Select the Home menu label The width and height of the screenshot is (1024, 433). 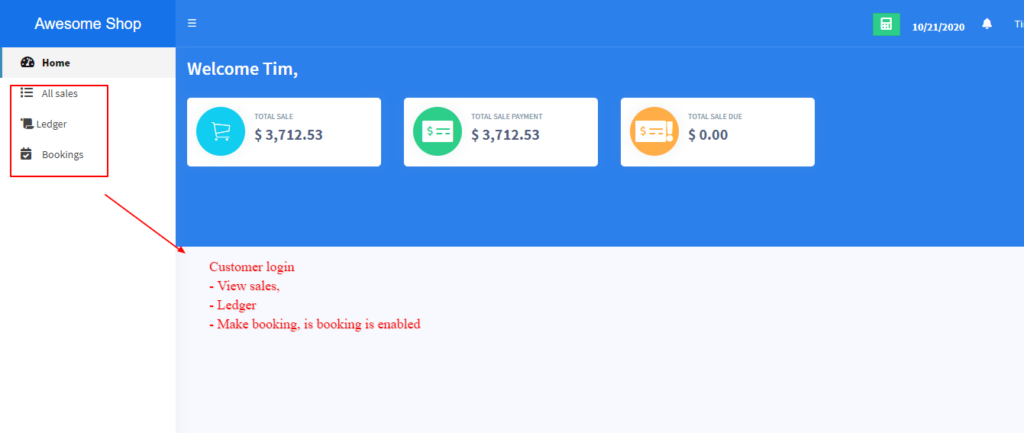point(56,63)
